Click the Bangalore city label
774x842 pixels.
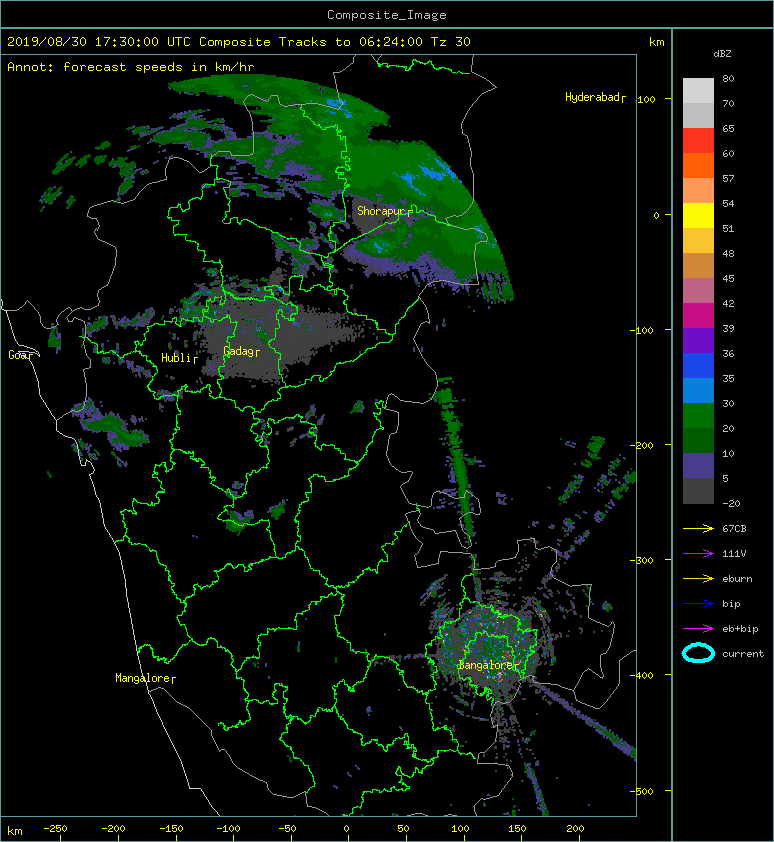click(487, 665)
